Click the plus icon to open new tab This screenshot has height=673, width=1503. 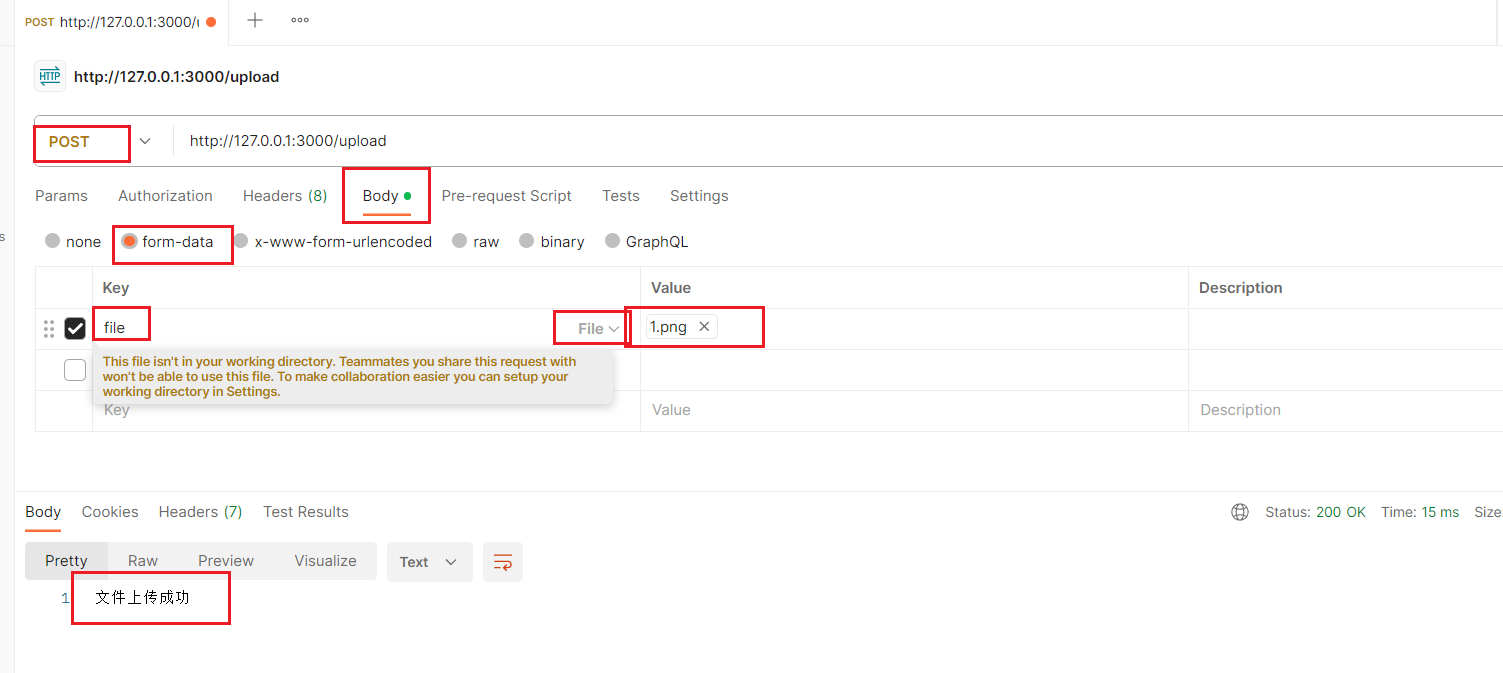coord(255,20)
